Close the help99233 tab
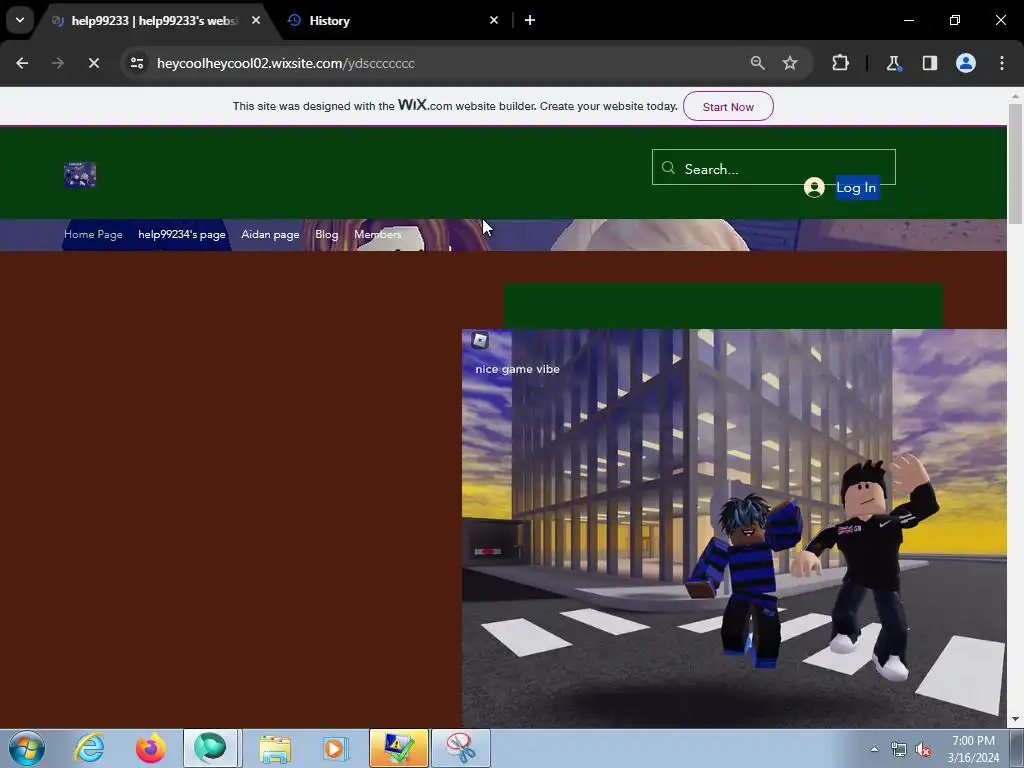1024x768 pixels. [256, 20]
